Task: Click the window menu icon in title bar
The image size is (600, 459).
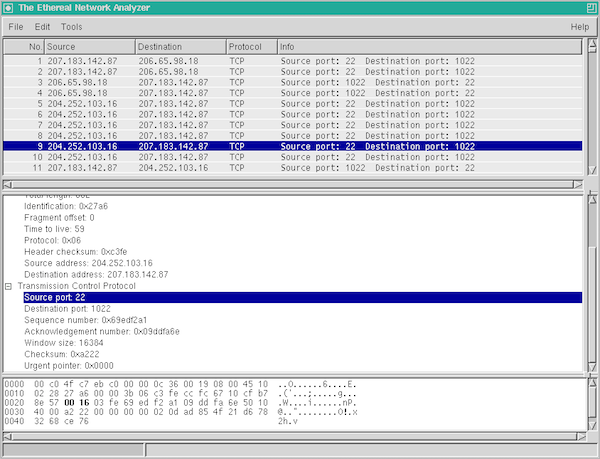Action: [x=8, y=8]
